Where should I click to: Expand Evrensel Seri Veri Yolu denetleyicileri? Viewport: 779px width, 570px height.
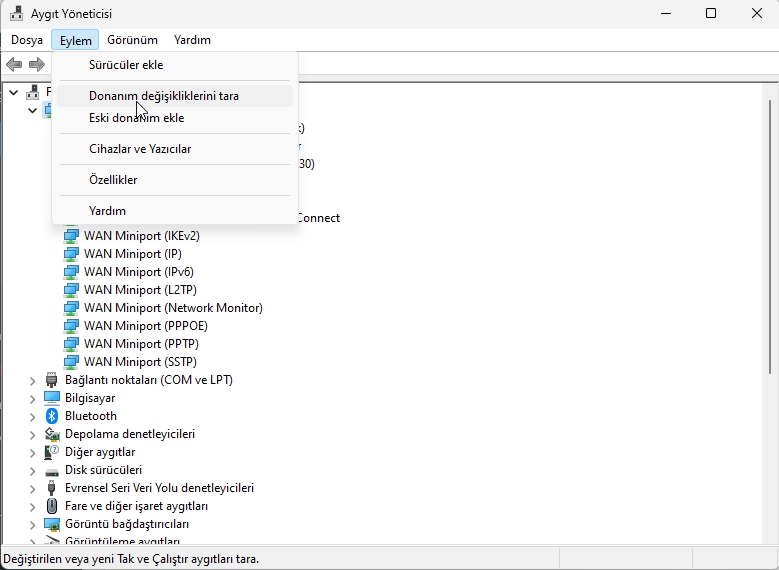(32, 489)
